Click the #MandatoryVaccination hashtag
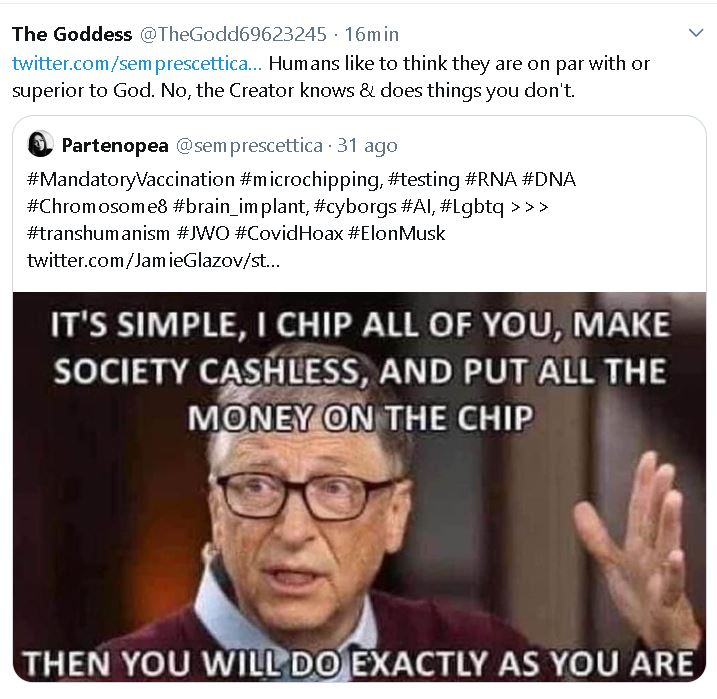This screenshot has width=717, height=699. pos(131,179)
